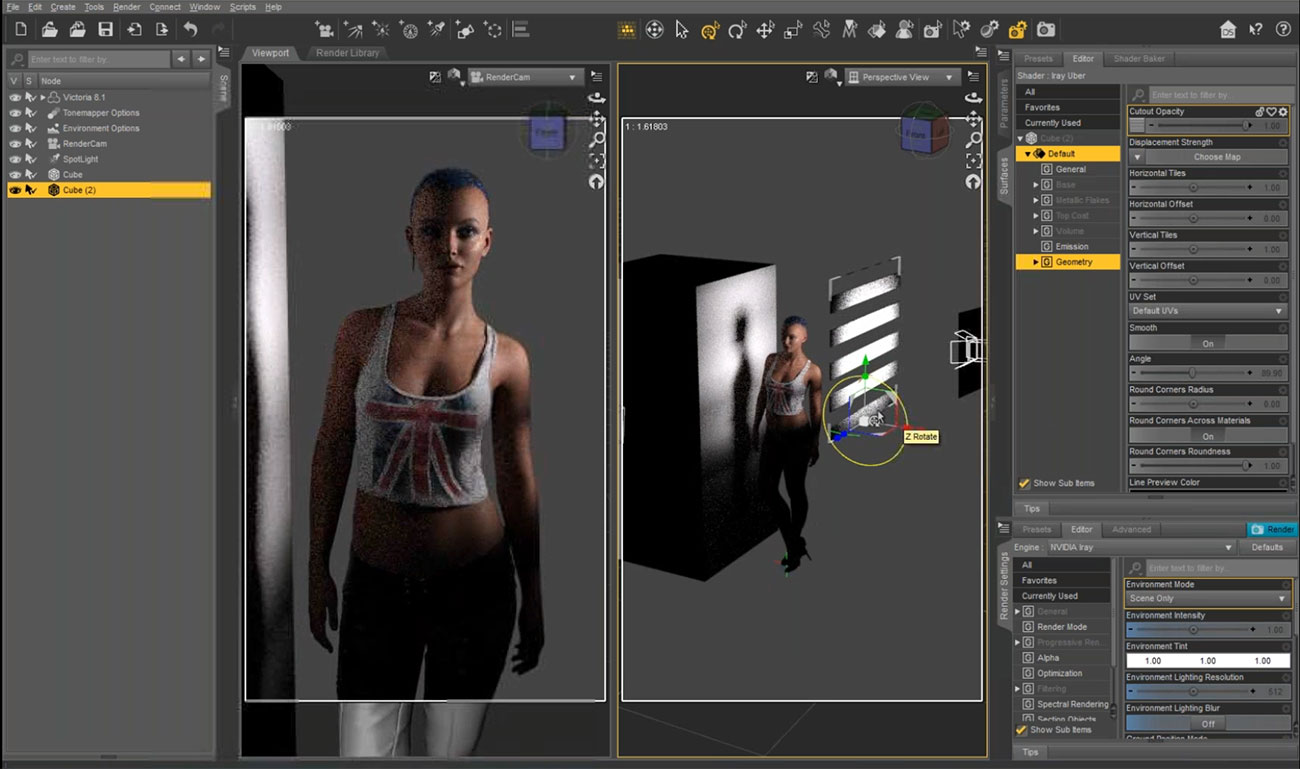Collapse the Default surface group

click(x=1027, y=154)
